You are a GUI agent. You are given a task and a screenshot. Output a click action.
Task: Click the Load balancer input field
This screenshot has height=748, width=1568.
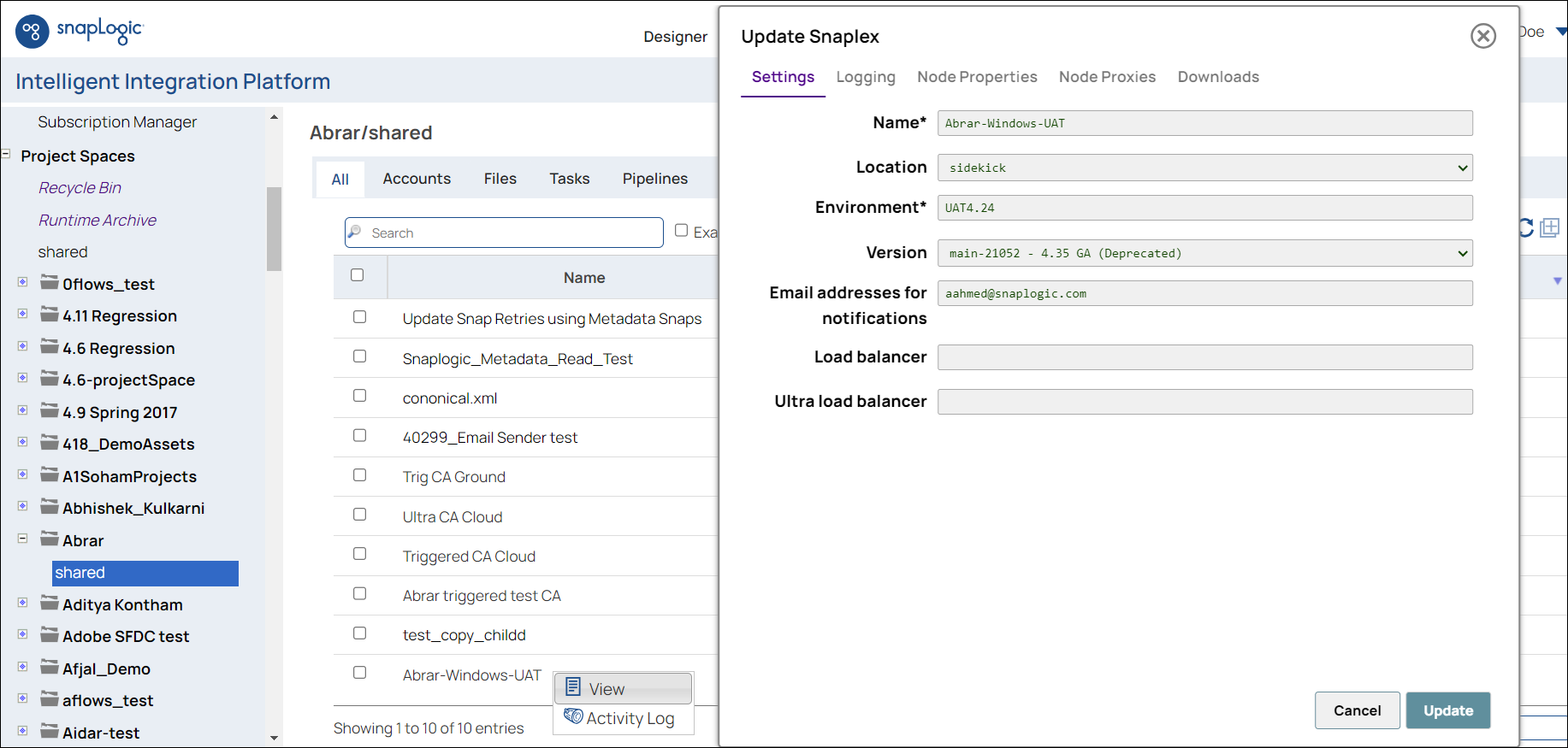pos(1204,357)
